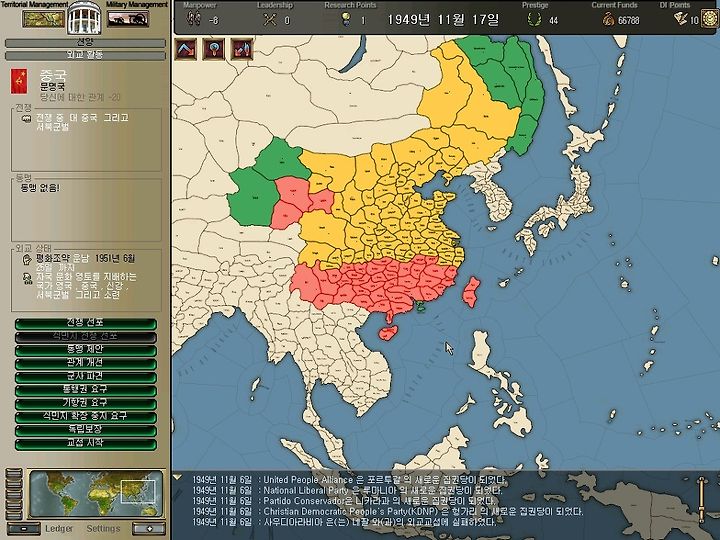Click the Partido Conservador log entry
Viewport: 720px width, 540px height.
click(344, 501)
